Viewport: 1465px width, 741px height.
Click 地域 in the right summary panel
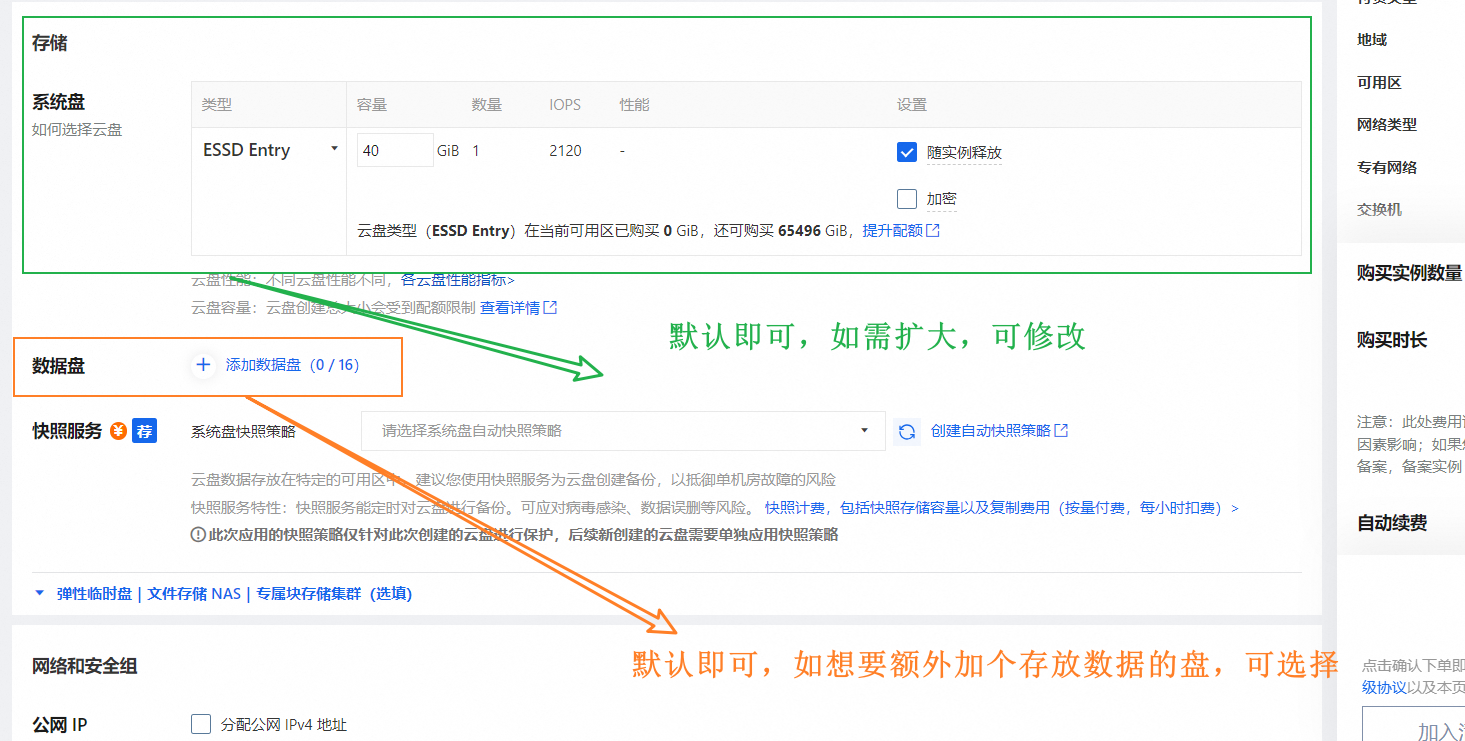coord(1372,40)
